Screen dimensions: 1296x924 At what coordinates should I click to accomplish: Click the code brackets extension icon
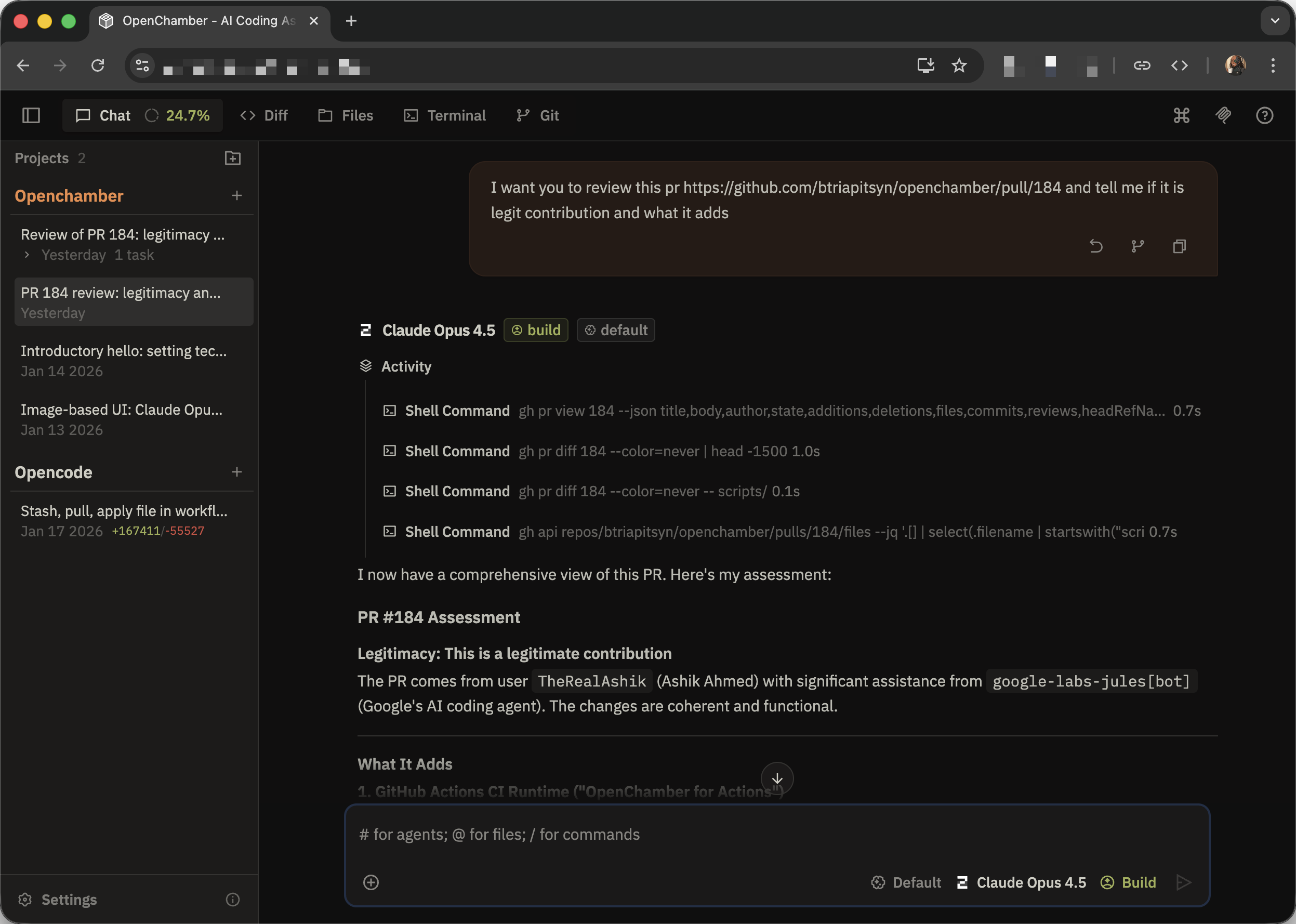(1180, 66)
